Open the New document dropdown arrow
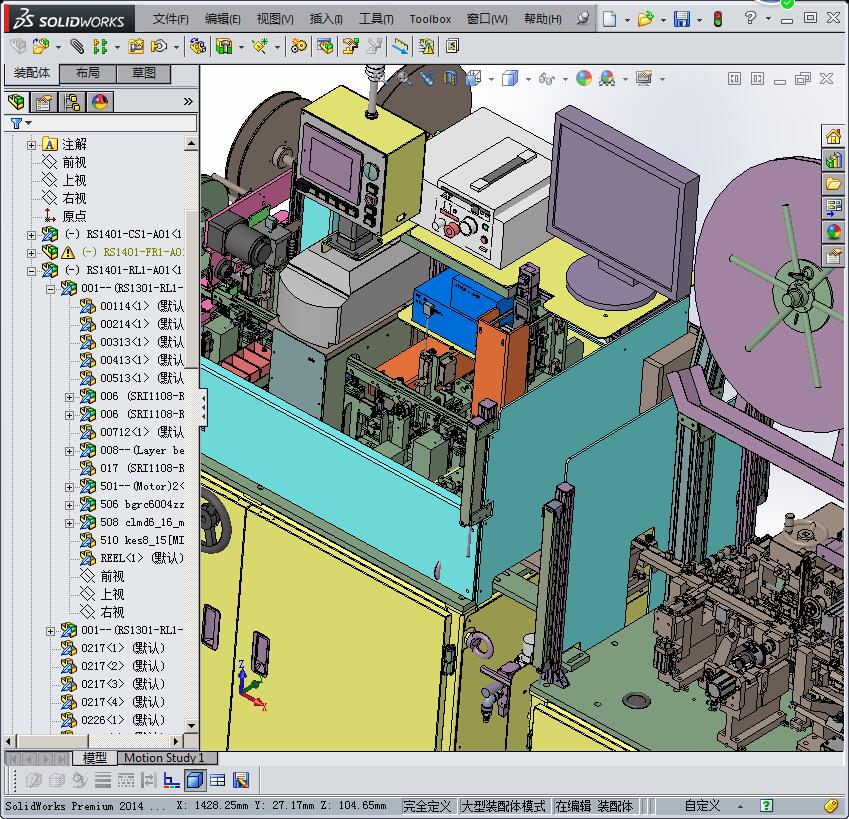 (627, 20)
